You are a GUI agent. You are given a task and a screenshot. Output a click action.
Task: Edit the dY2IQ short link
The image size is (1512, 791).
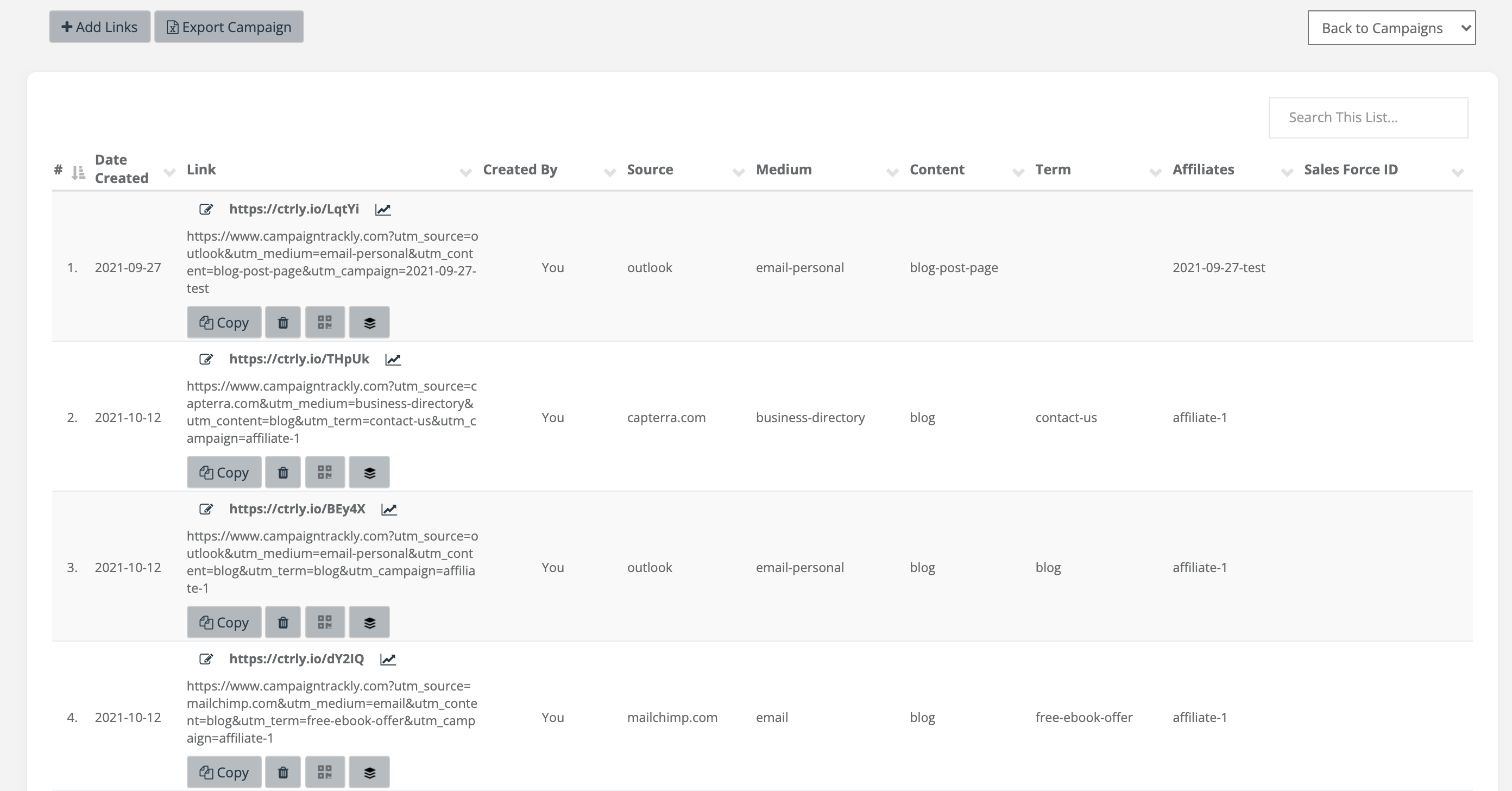(x=206, y=658)
